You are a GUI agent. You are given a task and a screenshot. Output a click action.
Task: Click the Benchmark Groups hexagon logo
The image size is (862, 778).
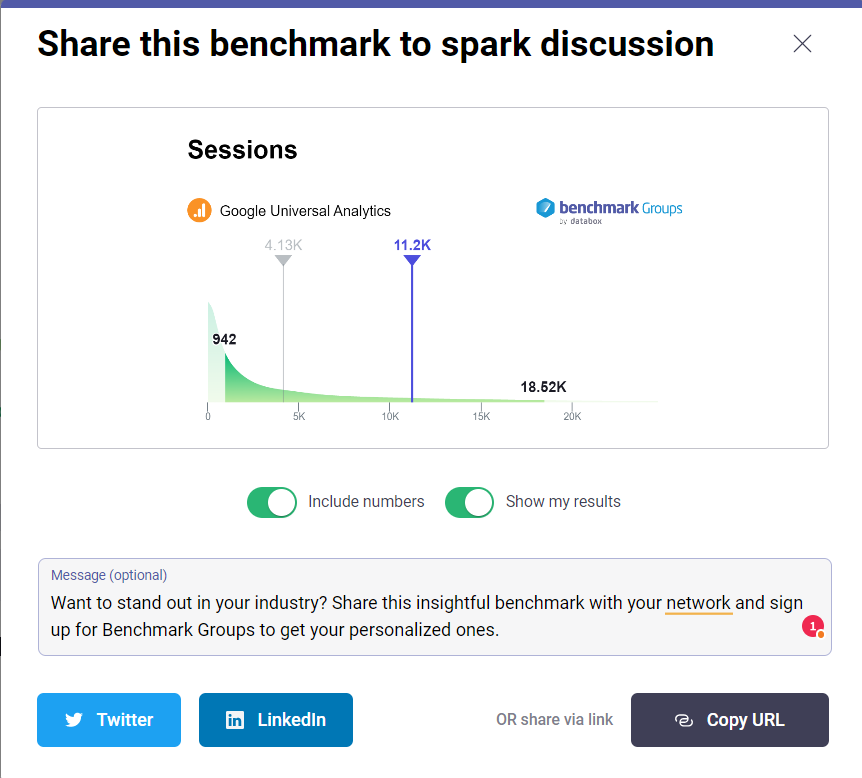pos(545,208)
